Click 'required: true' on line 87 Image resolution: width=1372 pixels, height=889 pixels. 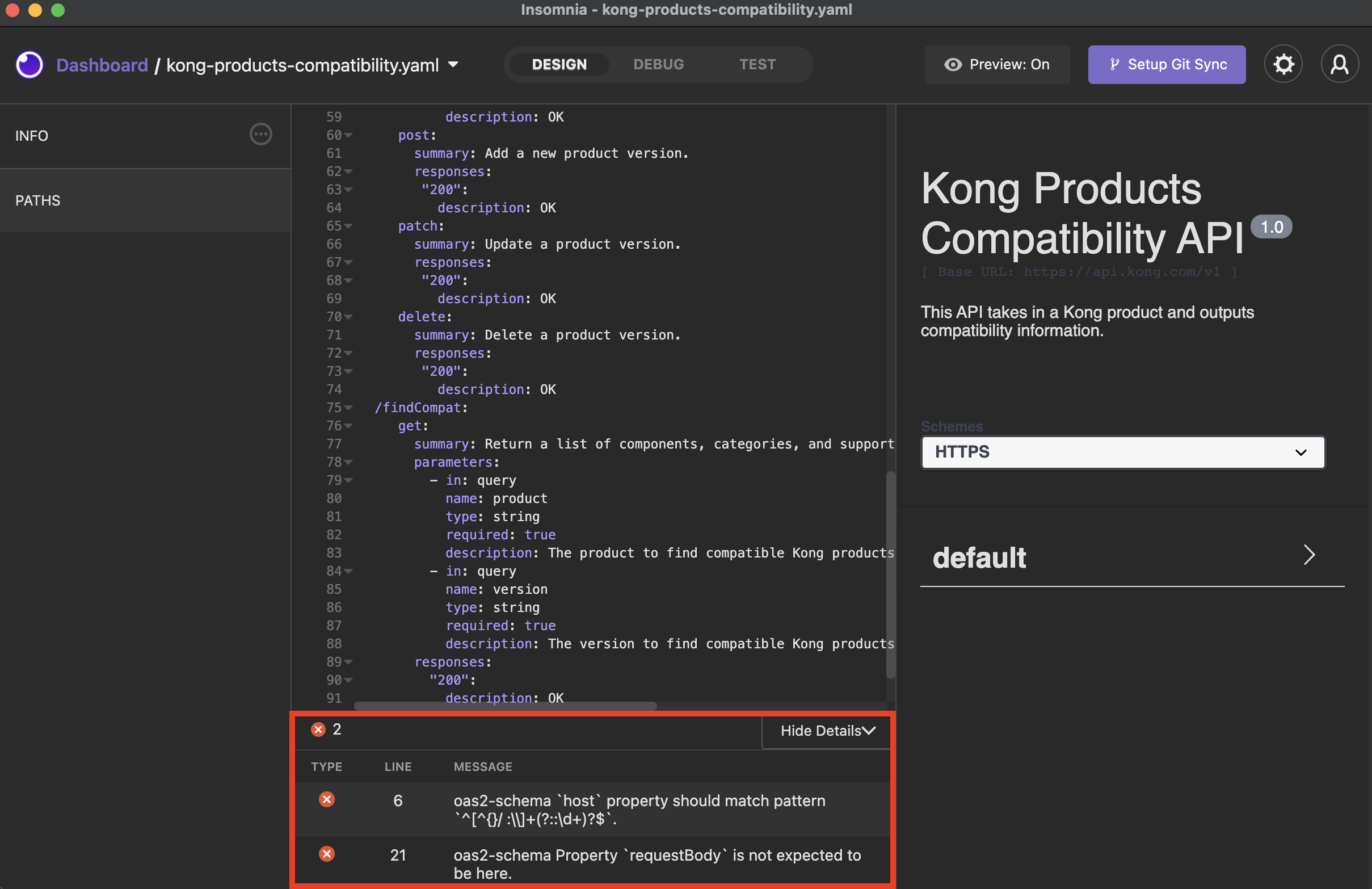500,626
